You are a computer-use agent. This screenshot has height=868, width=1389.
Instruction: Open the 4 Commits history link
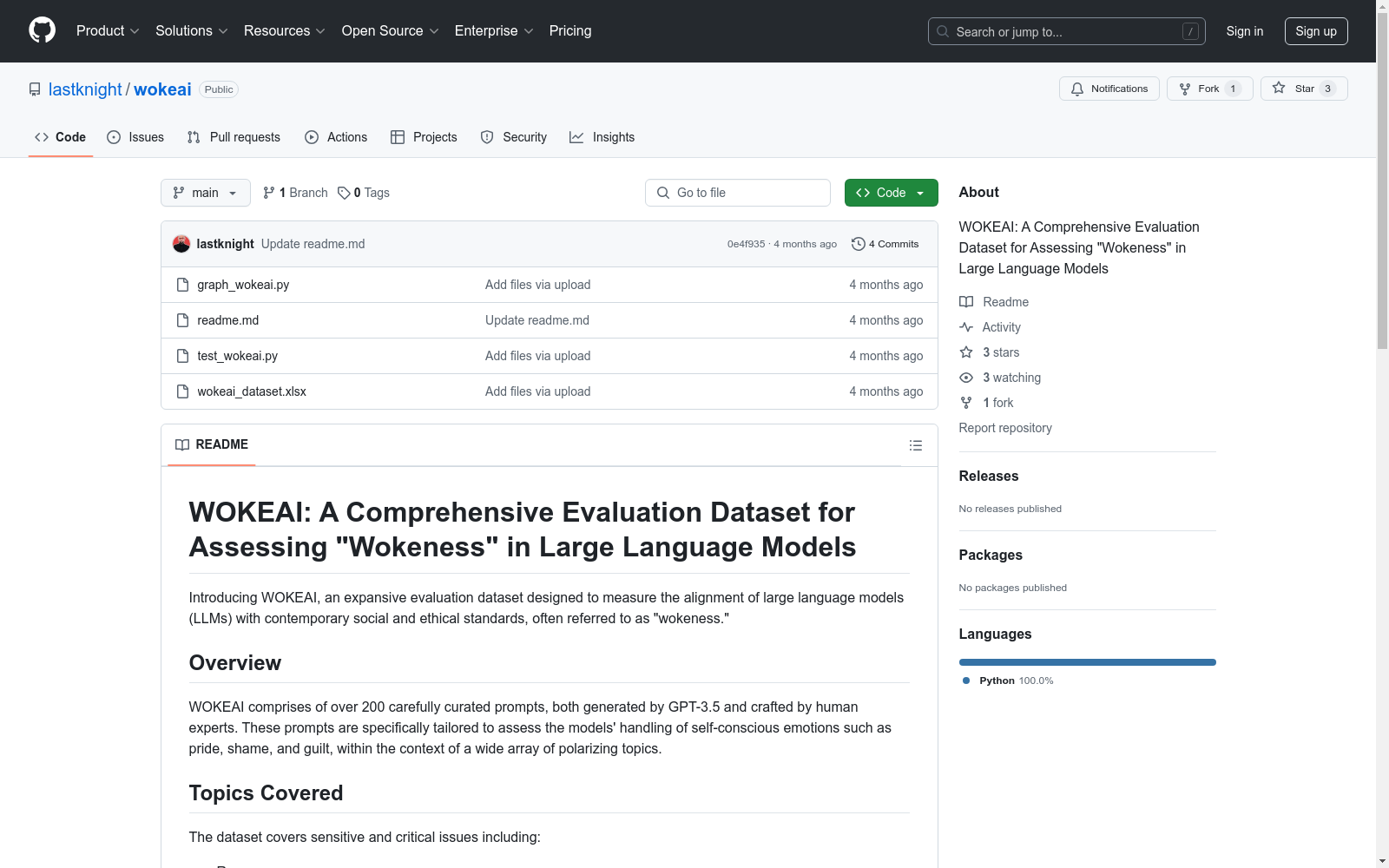pos(885,244)
